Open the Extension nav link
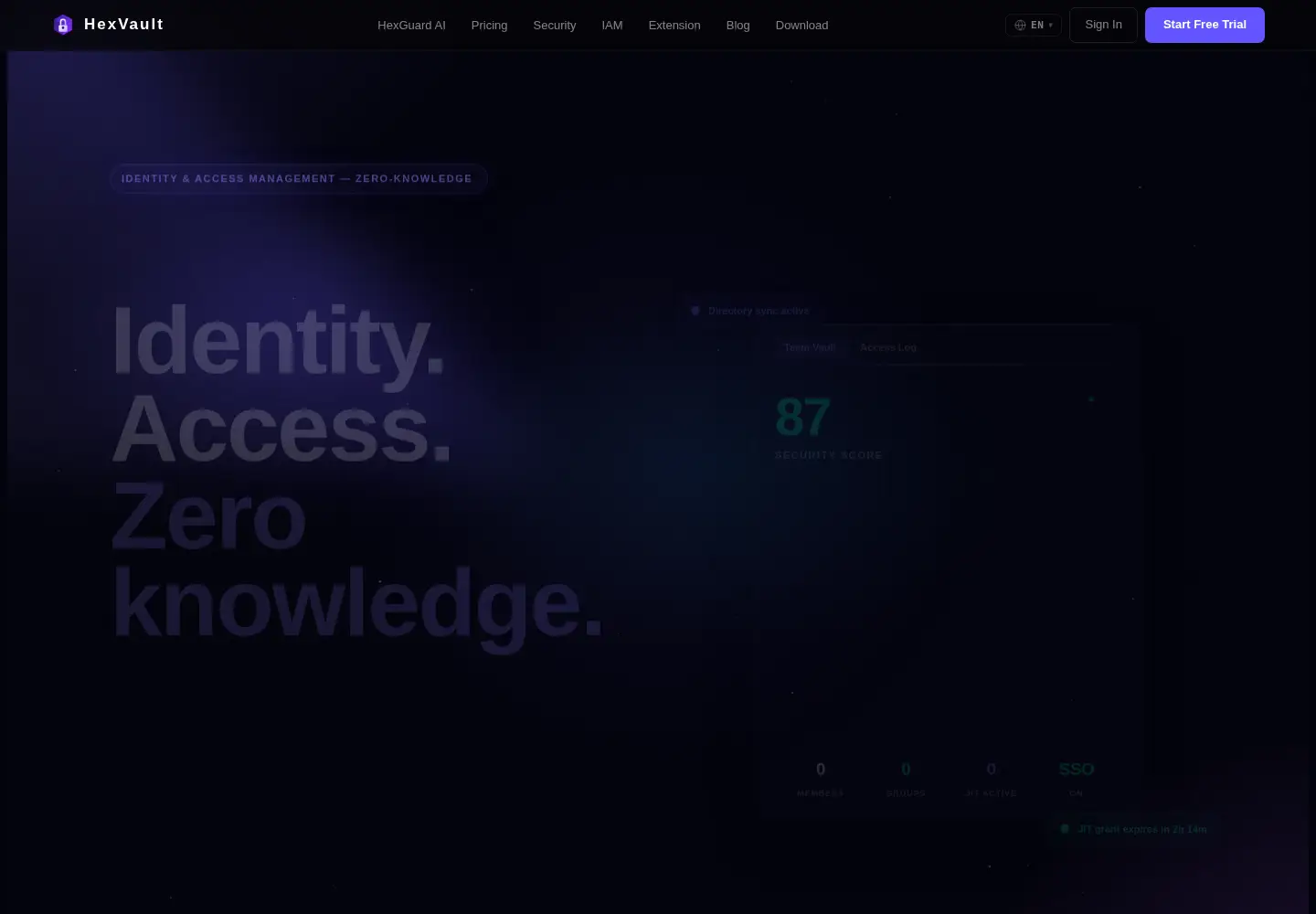The height and width of the screenshot is (914, 1316). [x=674, y=26]
